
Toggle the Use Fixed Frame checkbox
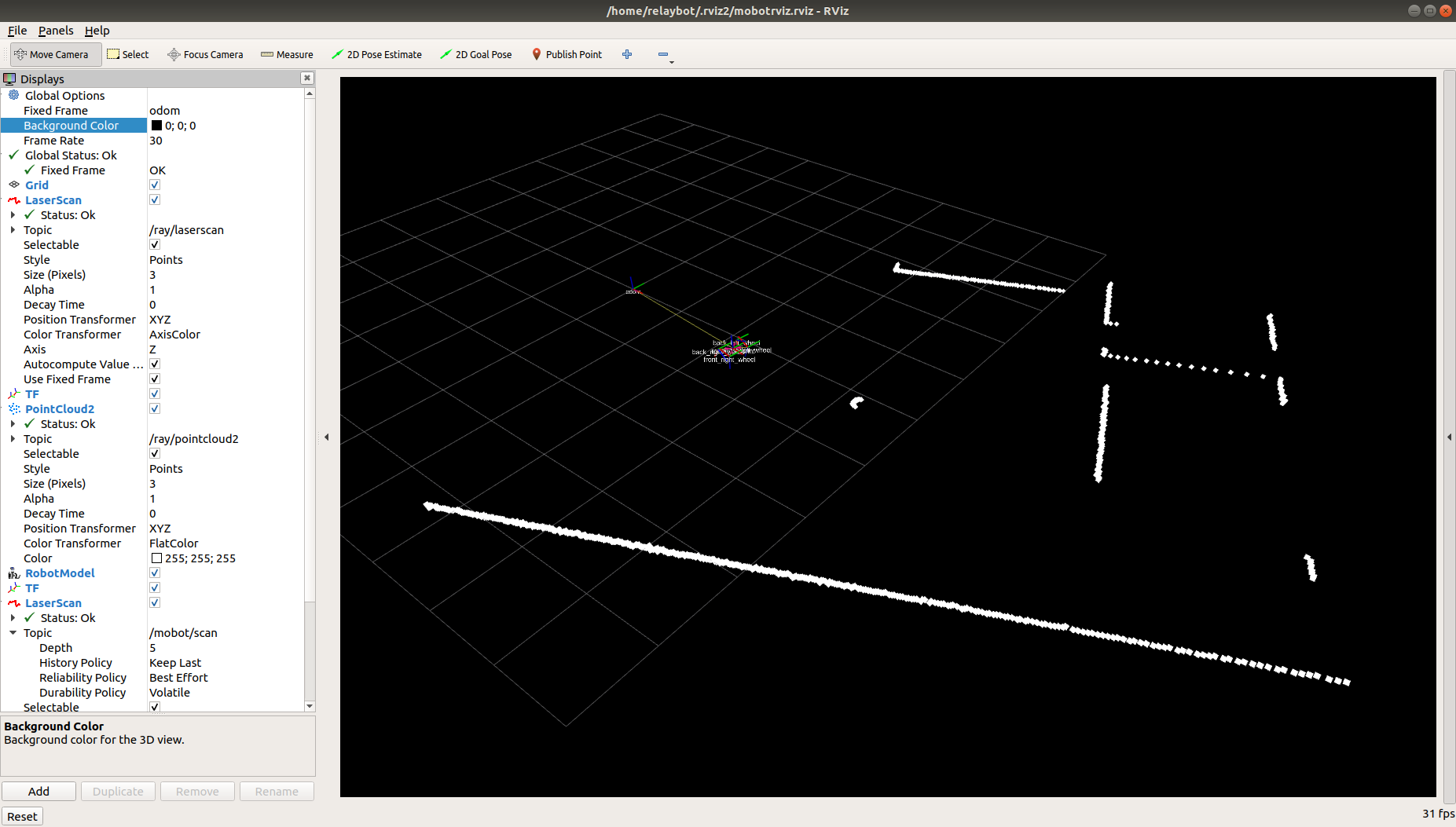[155, 379]
